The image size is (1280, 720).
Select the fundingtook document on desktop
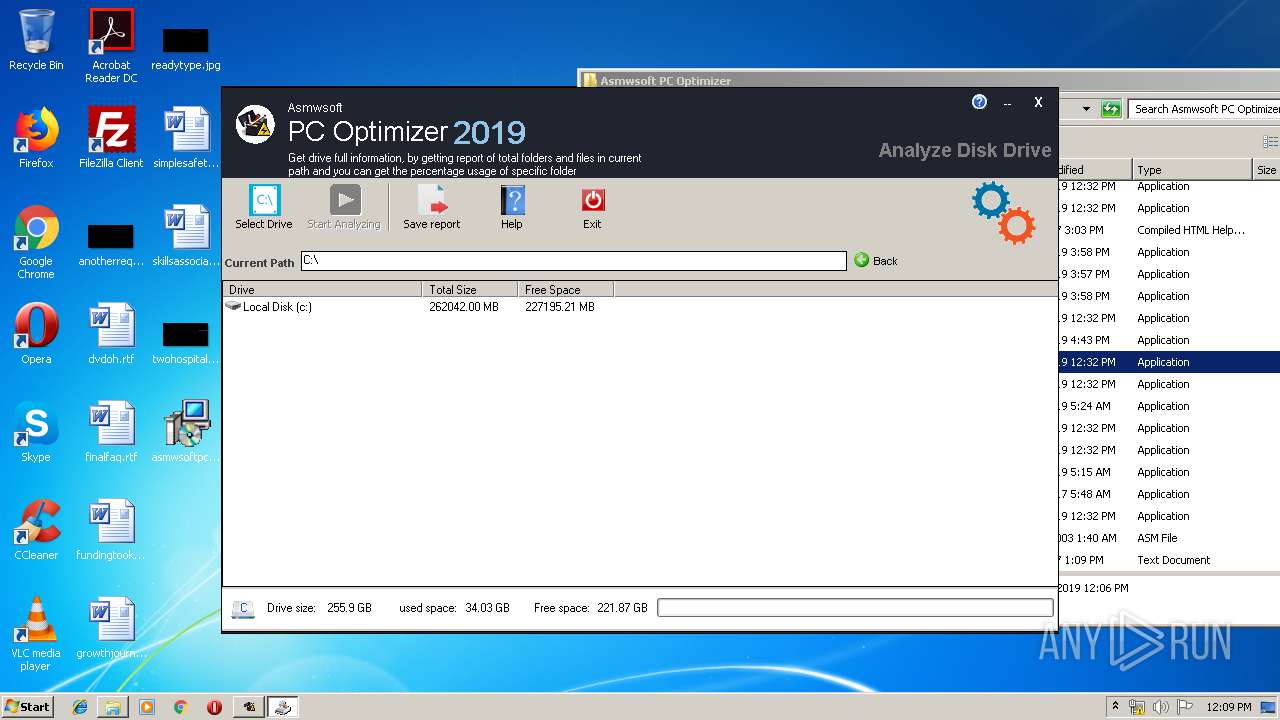pos(111,530)
